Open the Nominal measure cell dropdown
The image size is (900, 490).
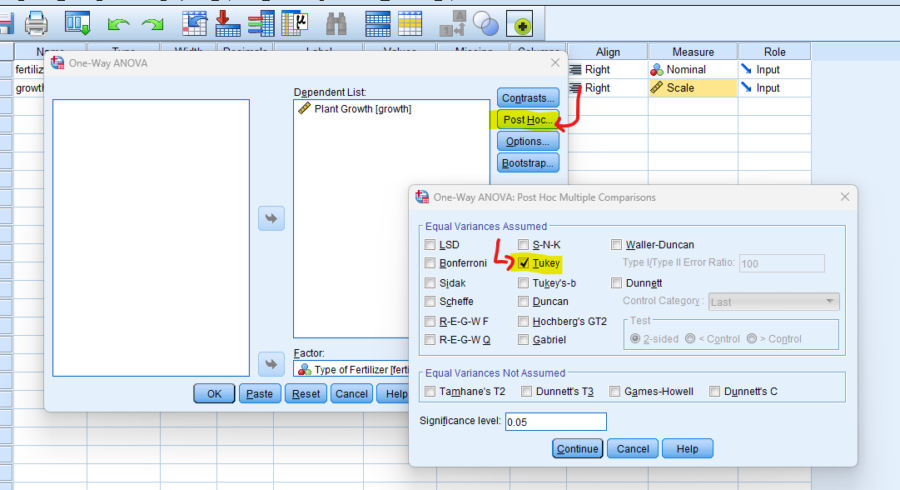click(692, 70)
